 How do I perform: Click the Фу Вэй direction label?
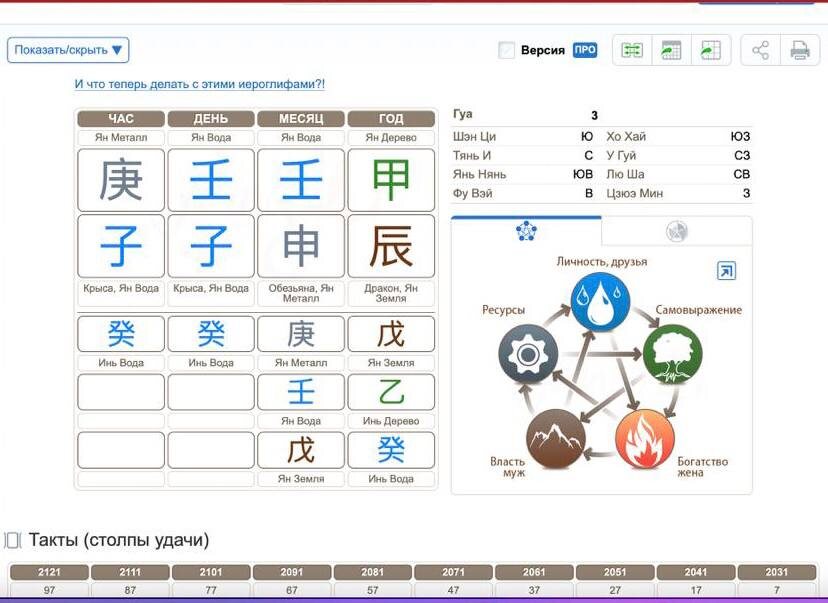pyautogui.click(x=473, y=194)
